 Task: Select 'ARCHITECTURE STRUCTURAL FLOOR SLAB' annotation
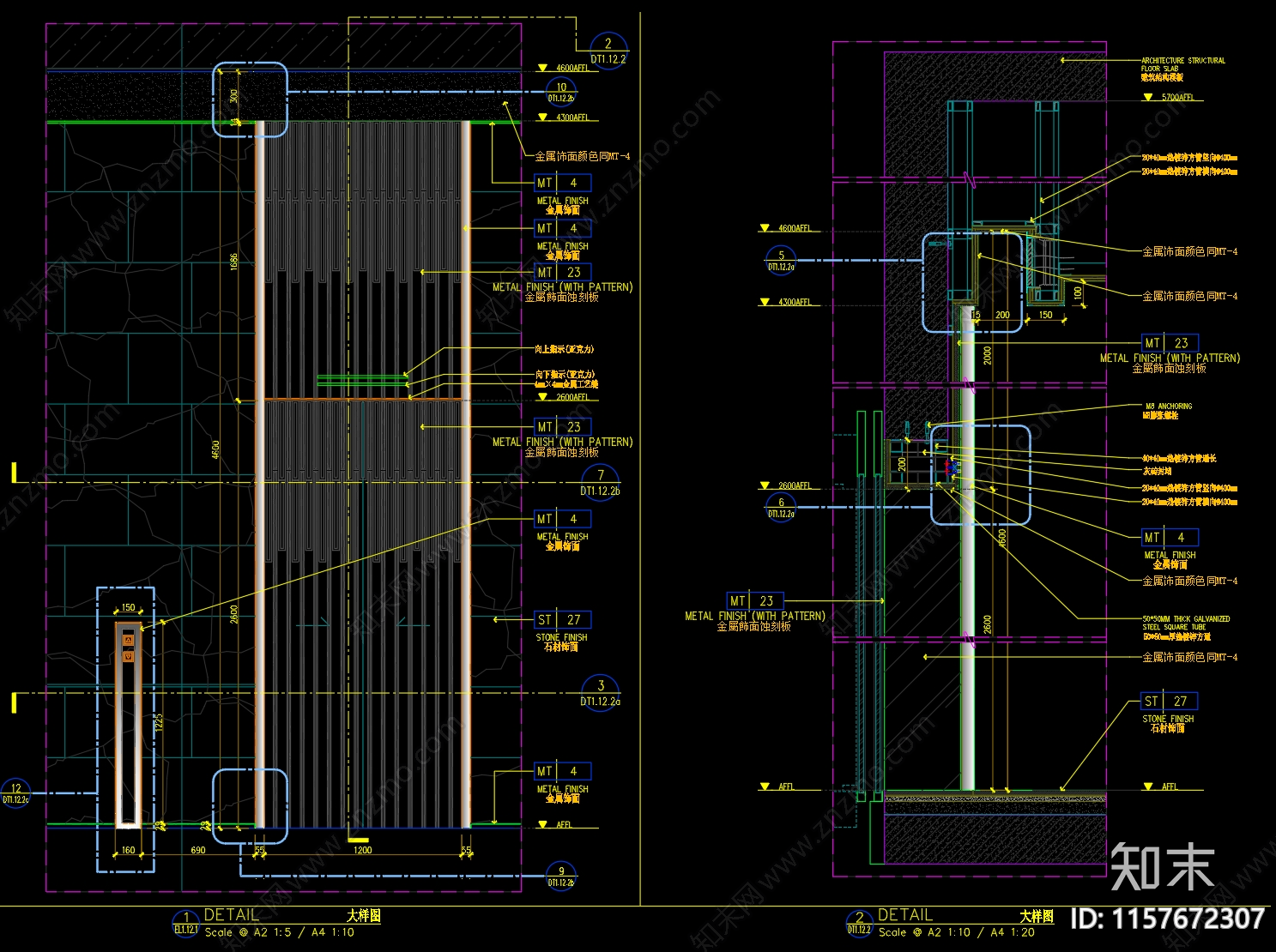[1182, 64]
